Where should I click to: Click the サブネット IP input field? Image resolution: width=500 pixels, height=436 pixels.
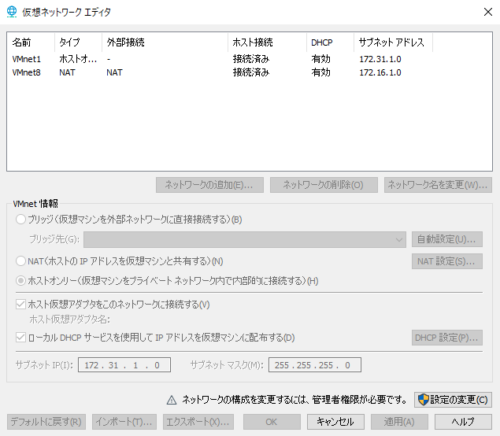(x=124, y=365)
